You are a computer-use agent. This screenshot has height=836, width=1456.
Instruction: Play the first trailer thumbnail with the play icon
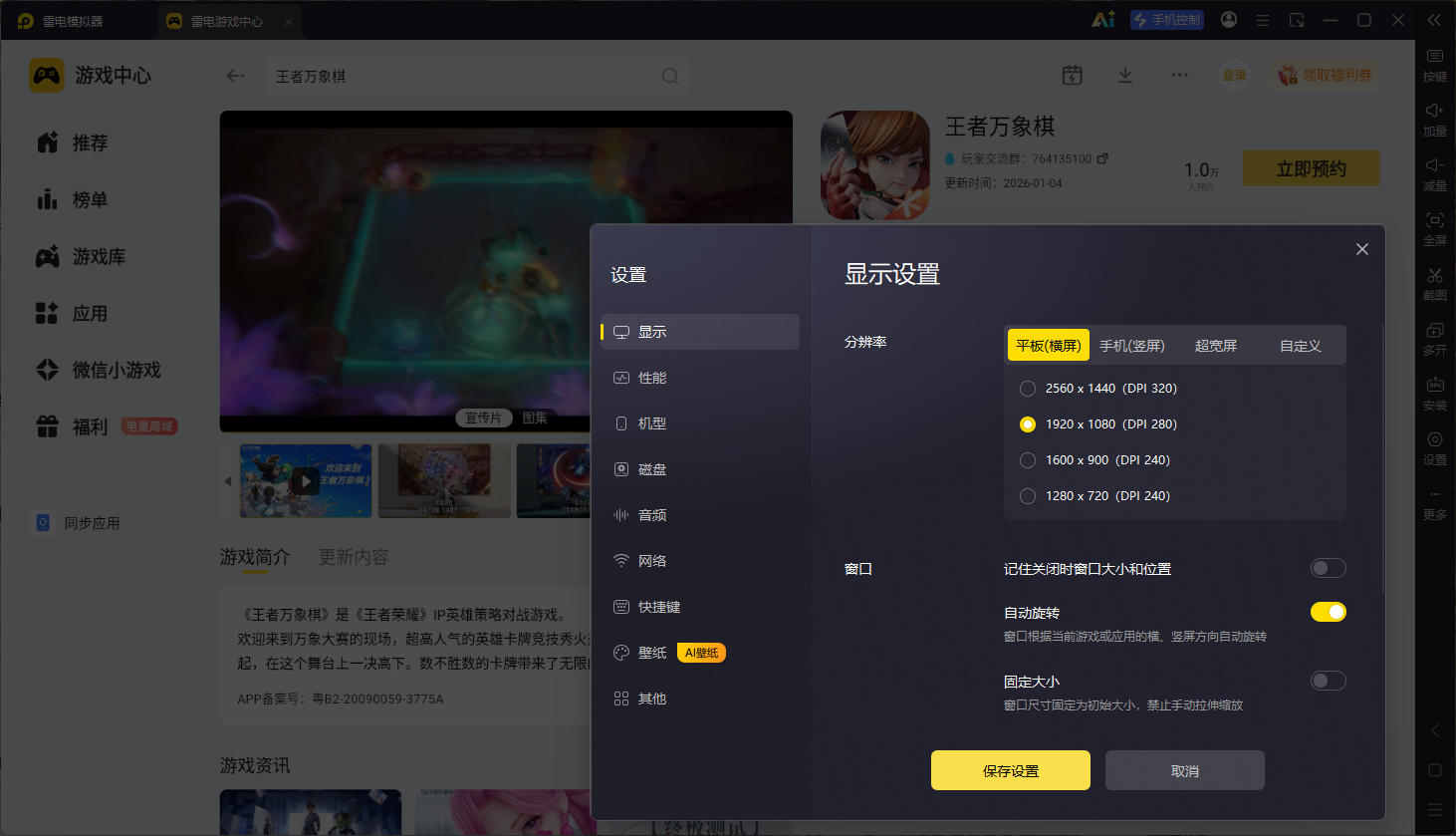click(306, 481)
